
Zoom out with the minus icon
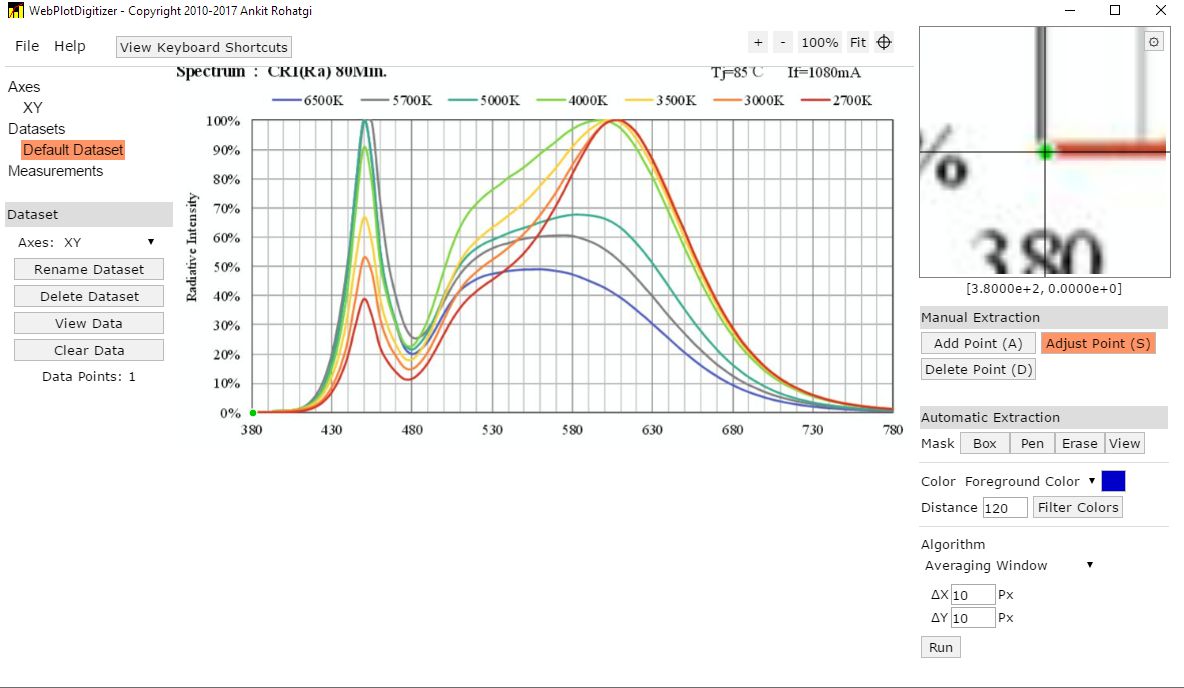point(783,42)
